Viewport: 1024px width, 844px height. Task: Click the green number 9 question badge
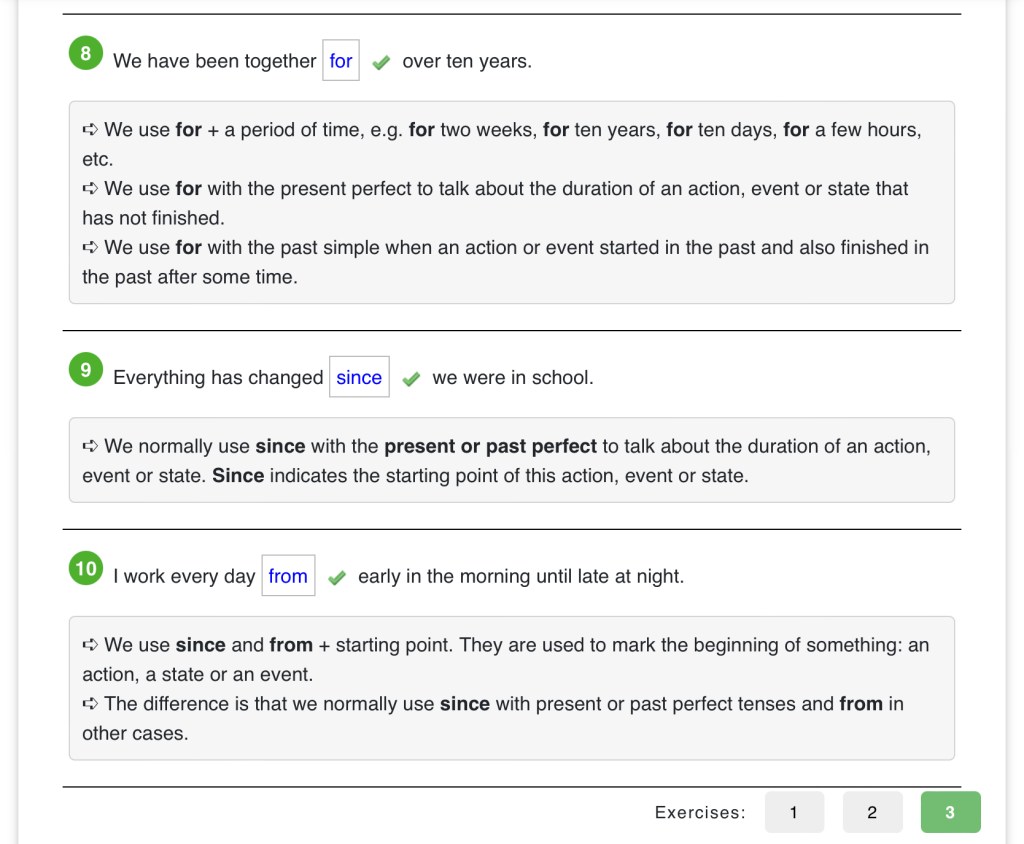86,370
